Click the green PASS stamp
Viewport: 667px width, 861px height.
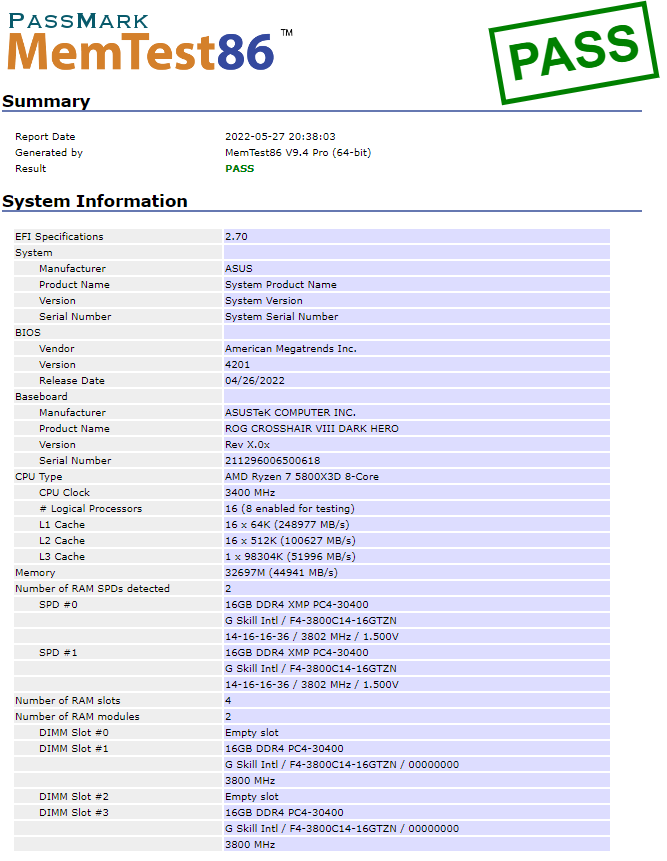(572, 50)
